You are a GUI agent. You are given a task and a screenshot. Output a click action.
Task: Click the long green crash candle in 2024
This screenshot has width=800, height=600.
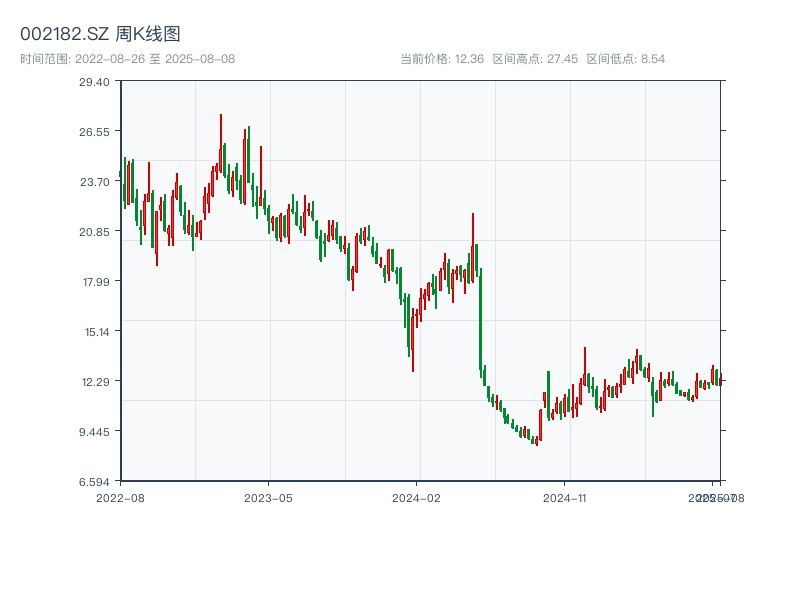pyautogui.click(x=481, y=320)
